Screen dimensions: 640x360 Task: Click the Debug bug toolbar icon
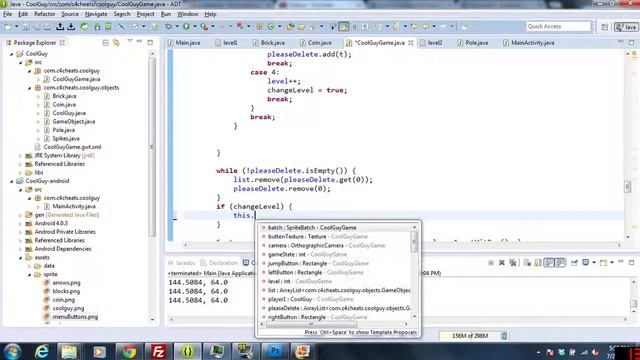point(169,27)
